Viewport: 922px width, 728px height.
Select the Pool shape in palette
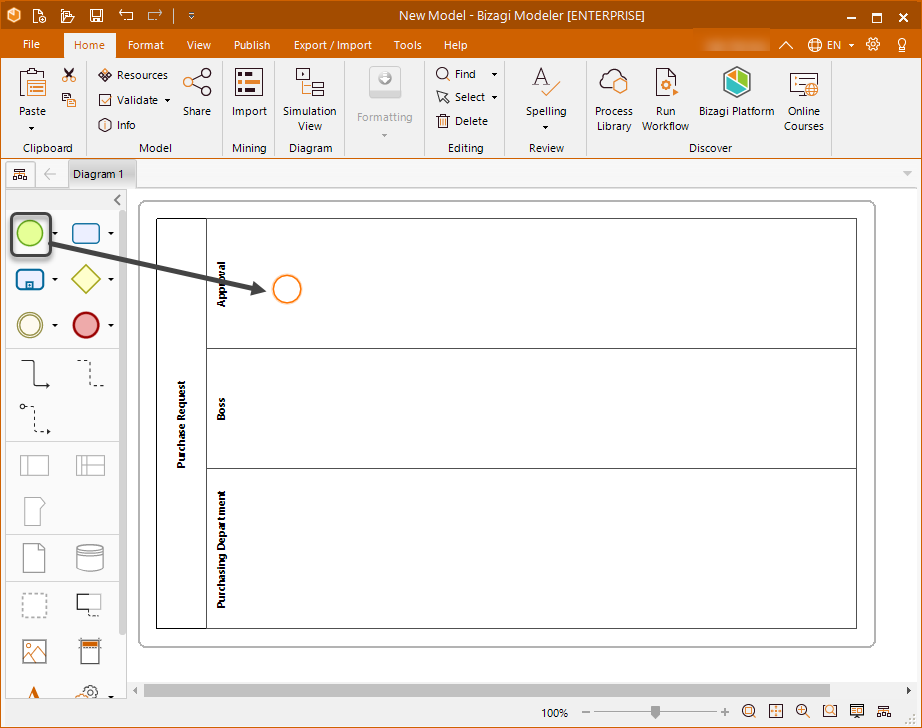(x=34, y=465)
